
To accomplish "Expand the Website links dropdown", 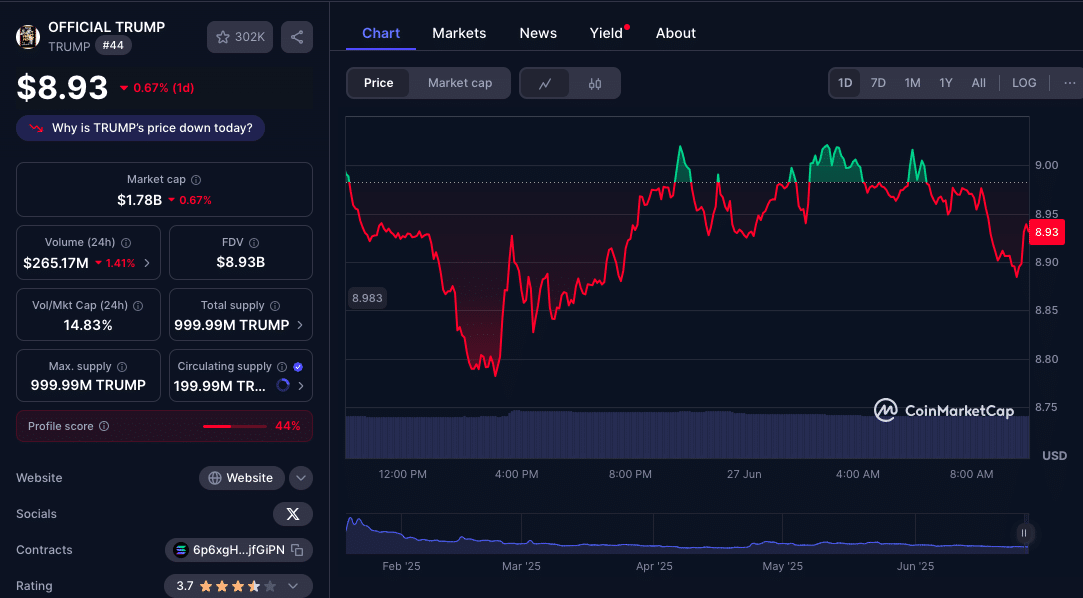I will click(301, 478).
